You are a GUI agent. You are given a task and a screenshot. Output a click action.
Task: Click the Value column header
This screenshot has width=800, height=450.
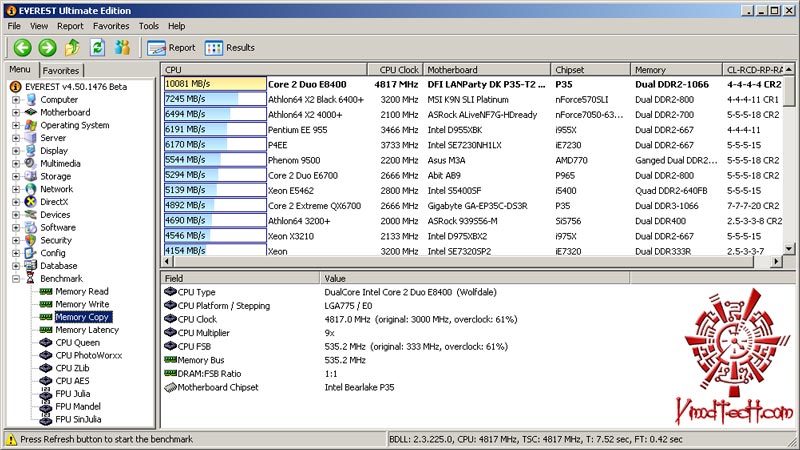coord(476,278)
